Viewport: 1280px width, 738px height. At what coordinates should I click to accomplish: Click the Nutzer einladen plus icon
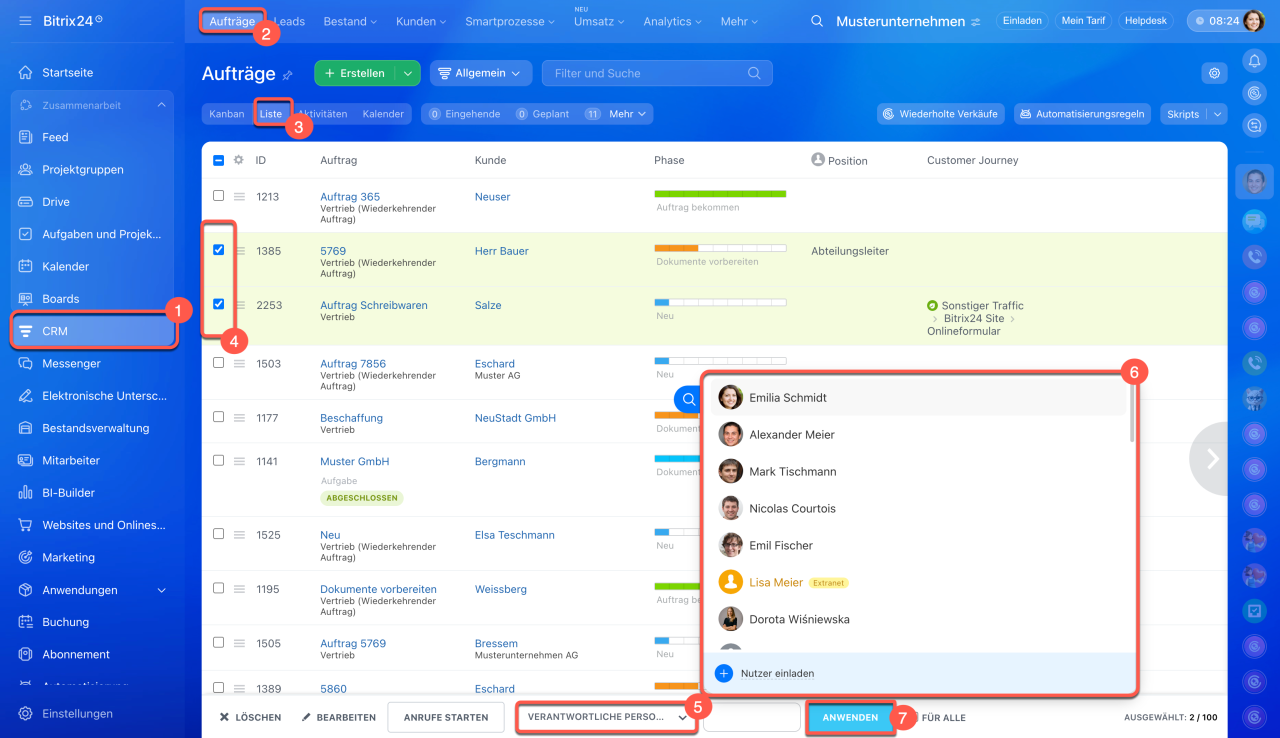point(724,674)
